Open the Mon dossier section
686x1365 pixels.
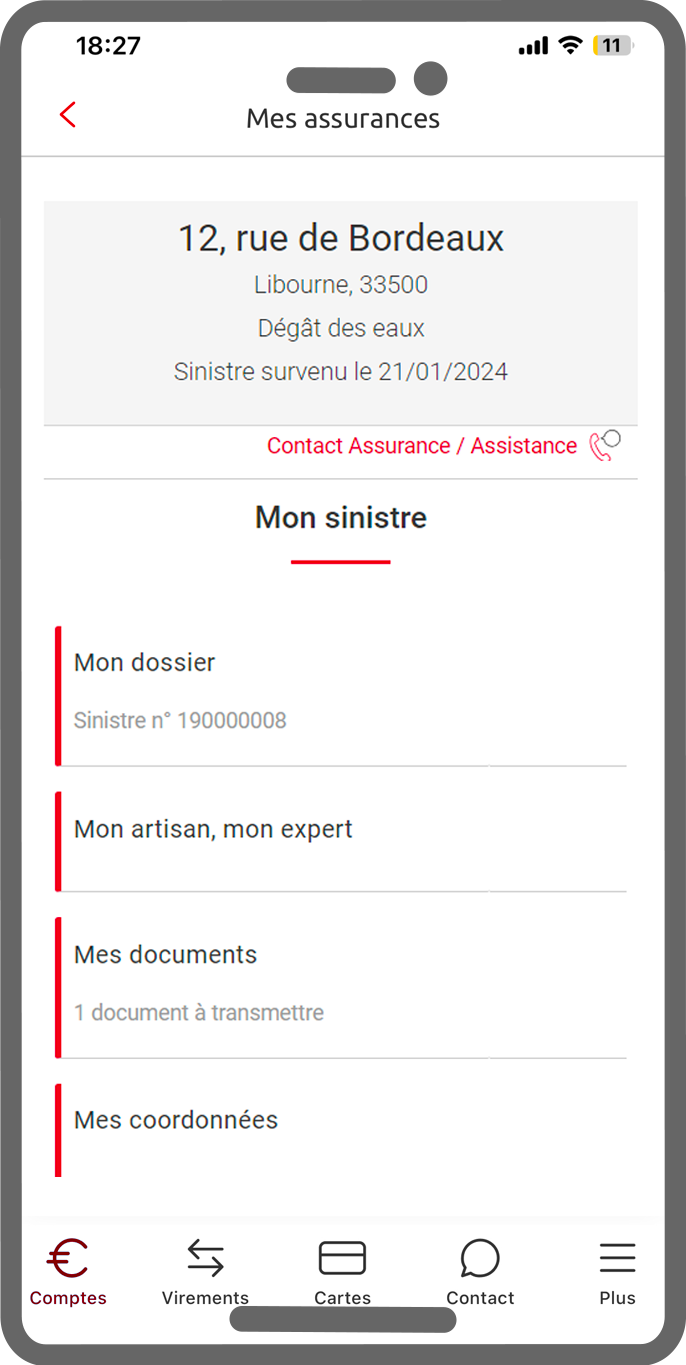341,696
